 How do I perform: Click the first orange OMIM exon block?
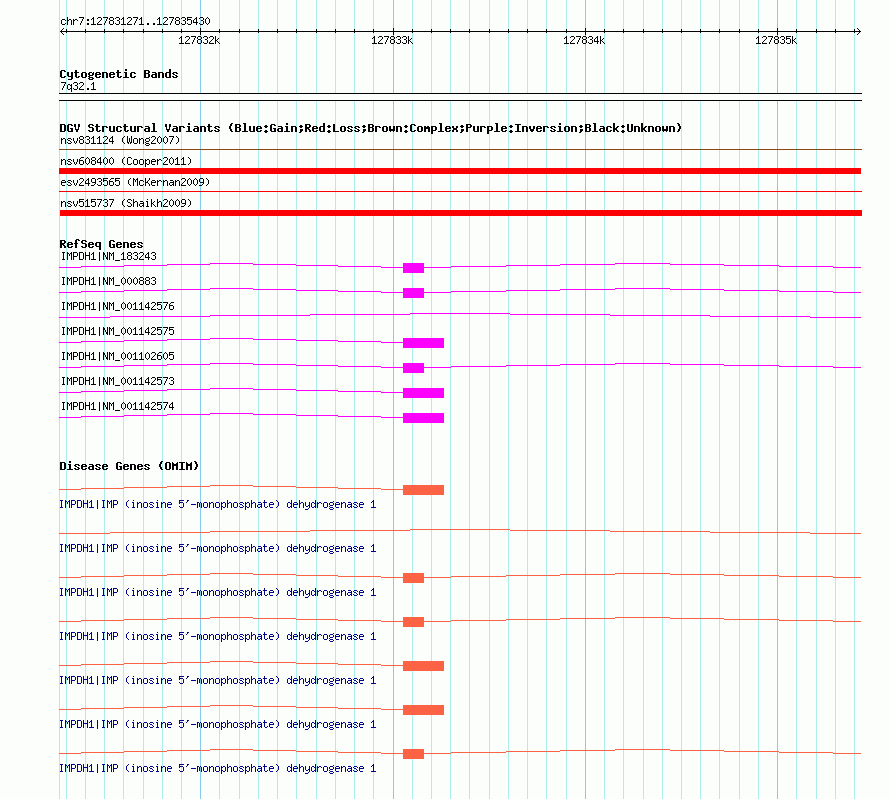click(423, 490)
